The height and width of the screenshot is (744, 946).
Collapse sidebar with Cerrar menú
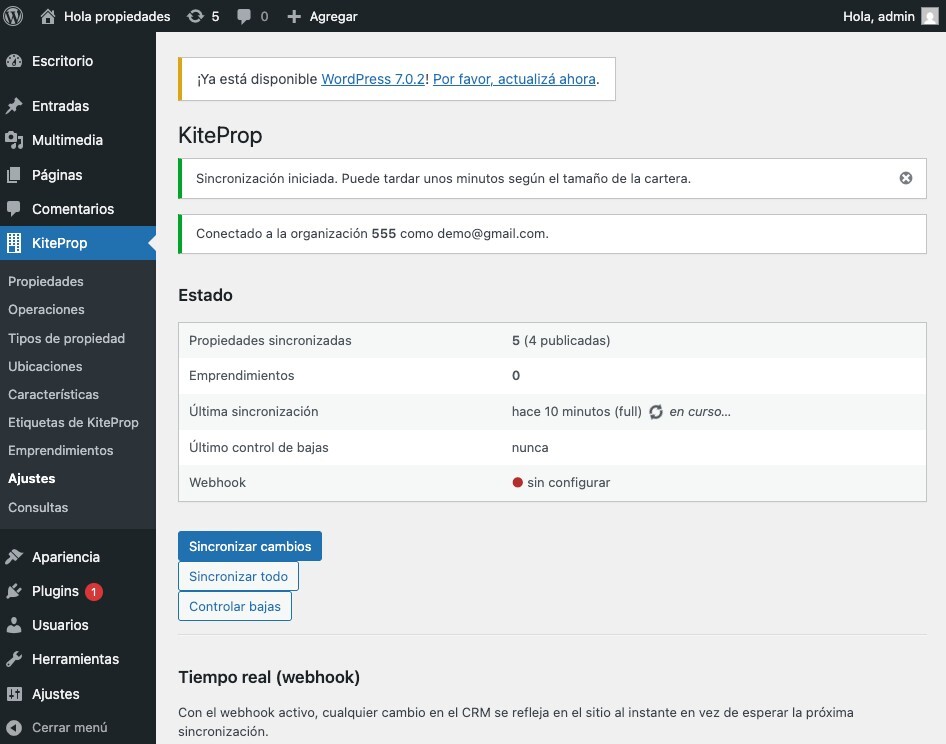pos(78,728)
